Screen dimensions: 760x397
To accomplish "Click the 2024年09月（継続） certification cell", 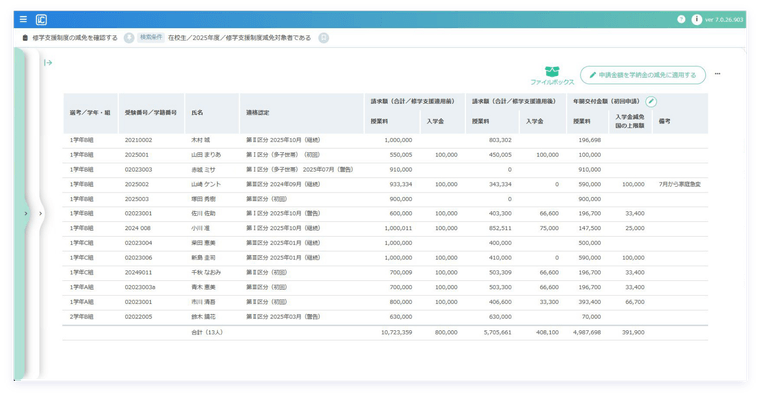I will click(283, 184).
